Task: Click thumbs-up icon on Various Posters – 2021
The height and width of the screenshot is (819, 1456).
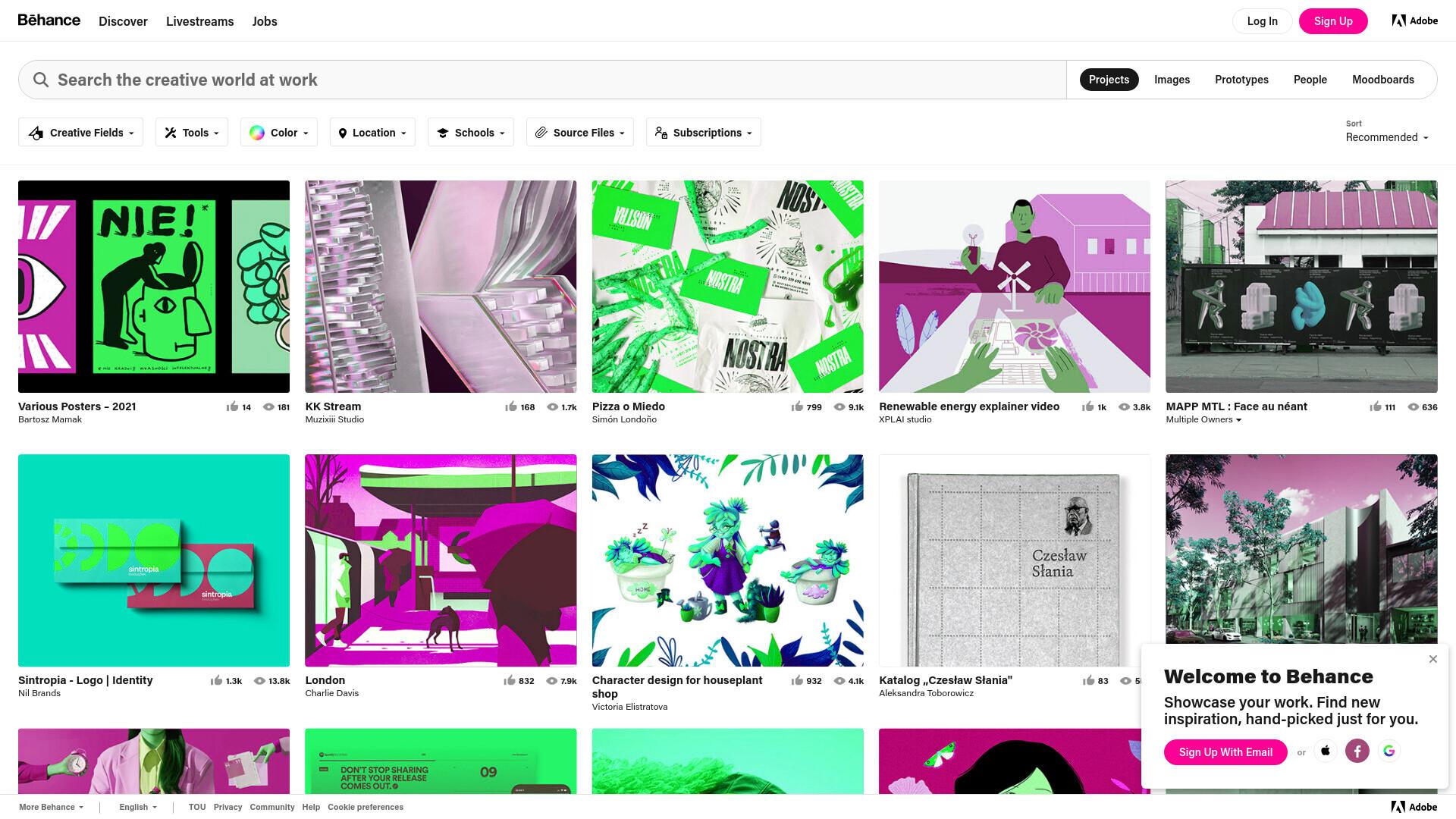Action: click(232, 406)
